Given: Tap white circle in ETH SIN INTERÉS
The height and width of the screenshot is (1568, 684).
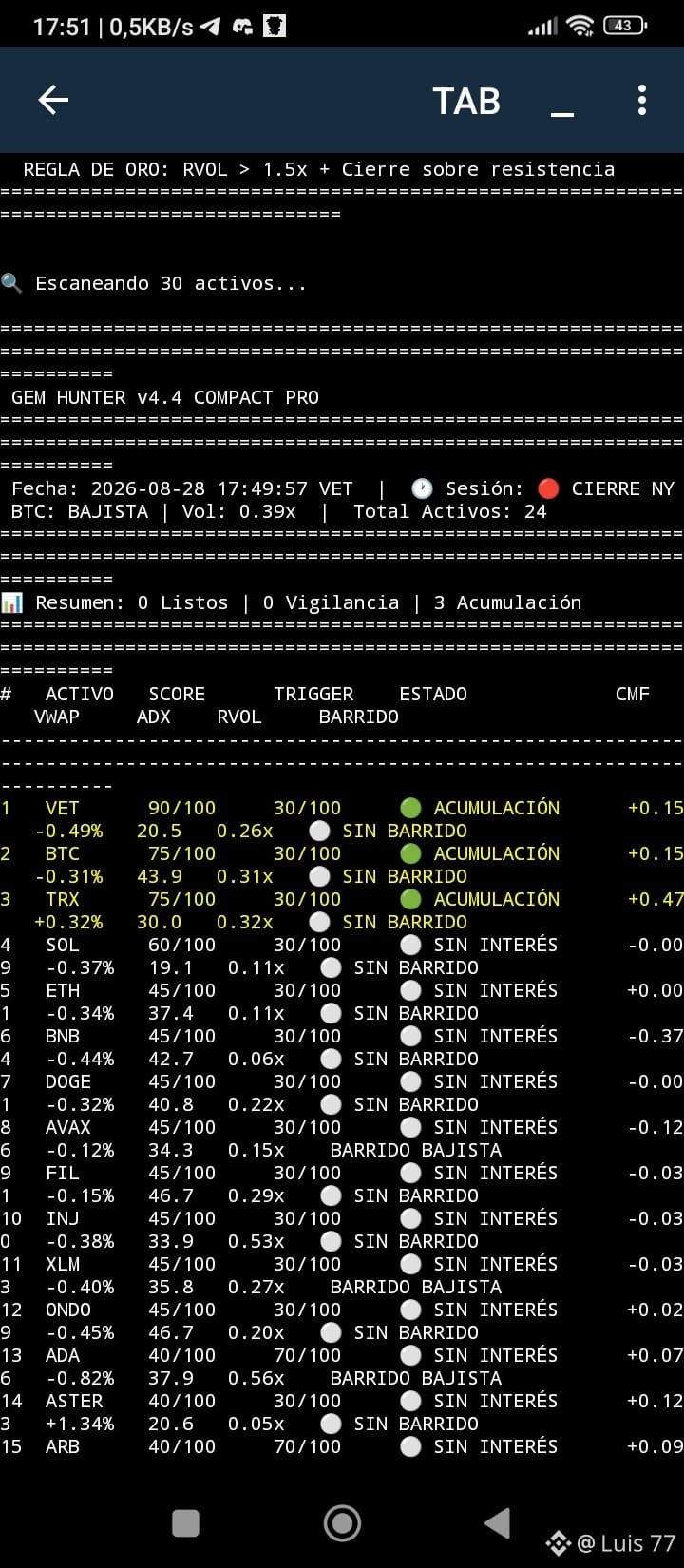Looking at the screenshot, I should [x=410, y=990].
